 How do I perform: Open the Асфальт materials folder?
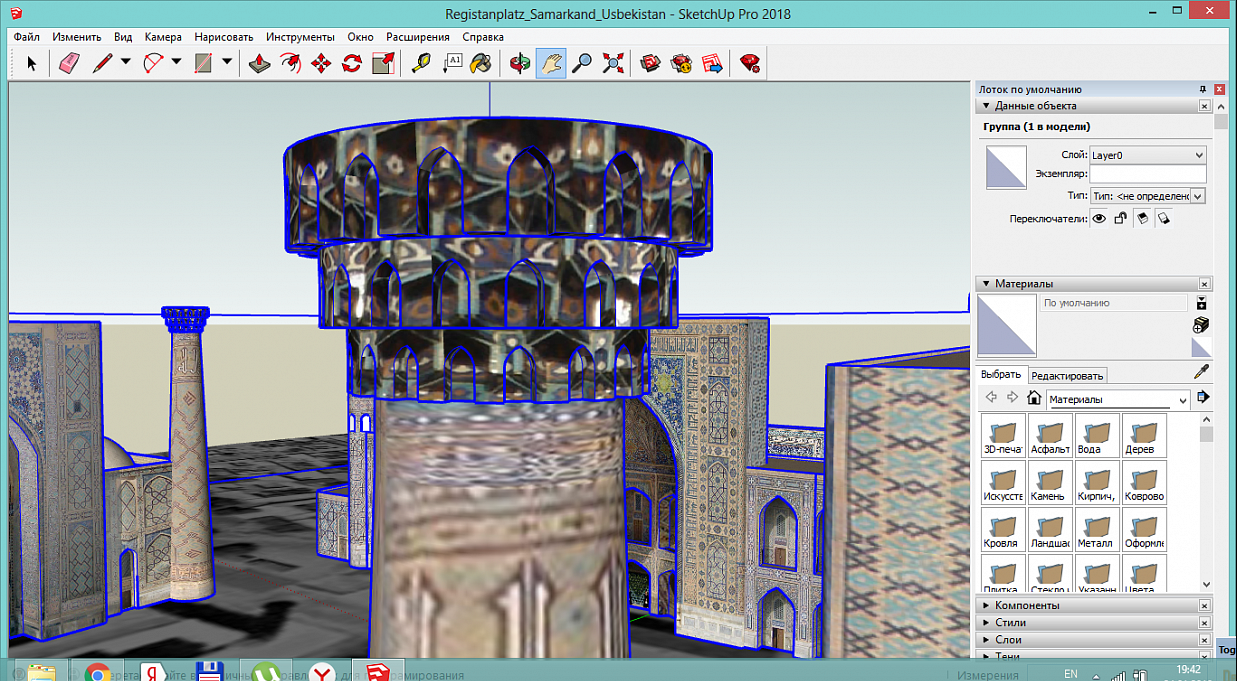(1050, 436)
